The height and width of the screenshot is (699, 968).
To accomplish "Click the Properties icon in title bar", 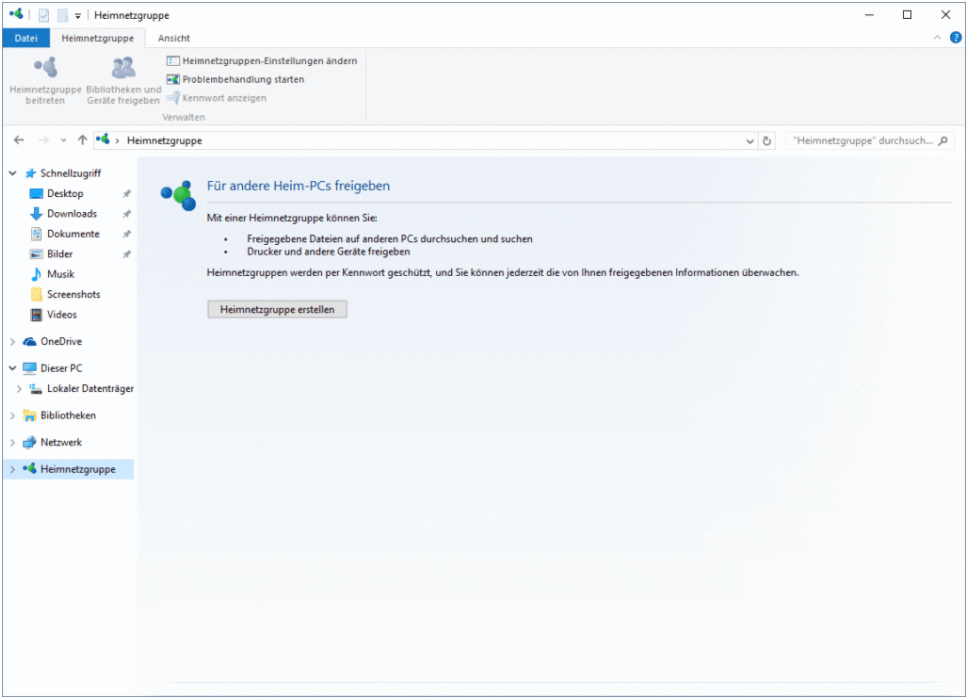I will coord(44,15).
